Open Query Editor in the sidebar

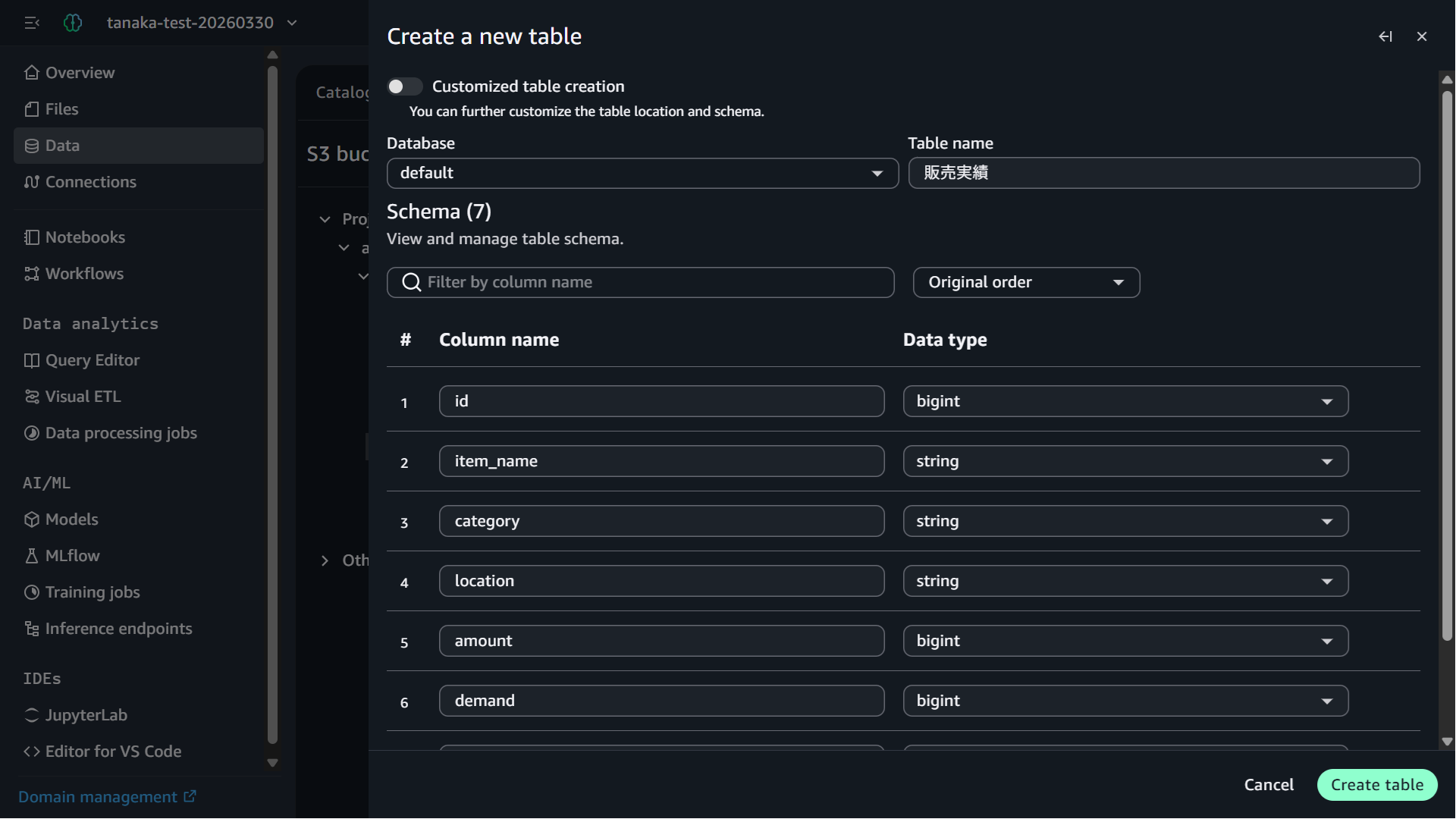pos(139,360)
